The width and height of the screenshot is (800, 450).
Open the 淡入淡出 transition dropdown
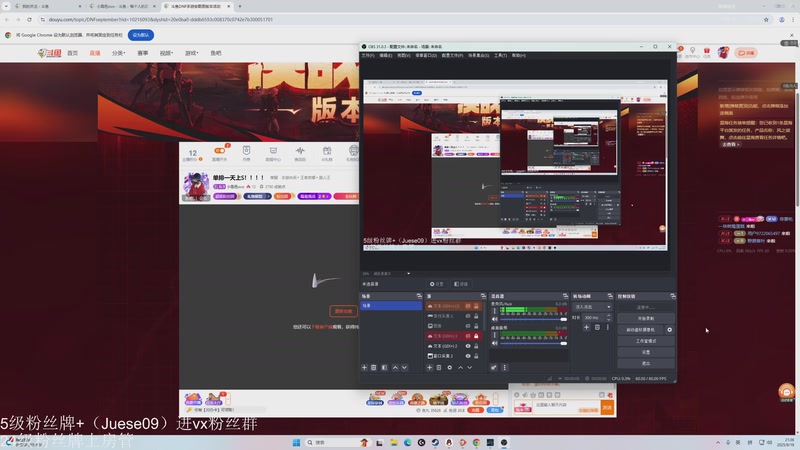click(x=592, y=307)
